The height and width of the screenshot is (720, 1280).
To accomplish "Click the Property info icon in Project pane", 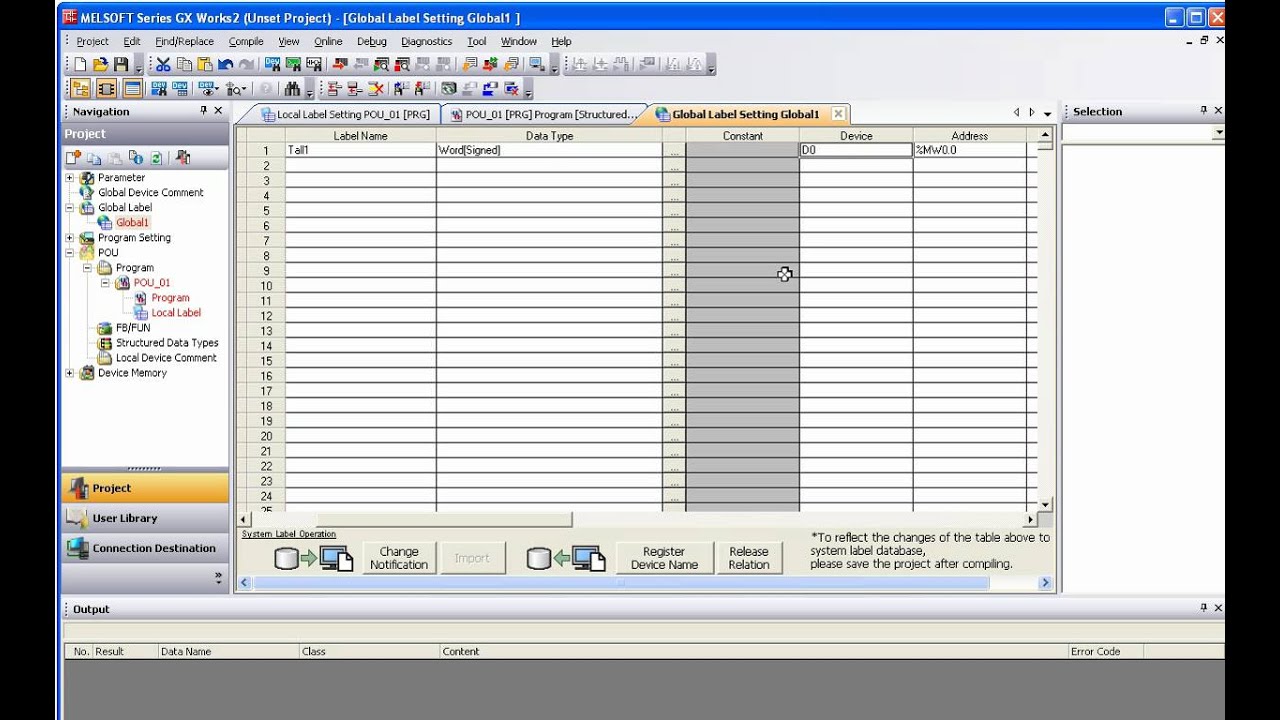I will tap(136, 158).
